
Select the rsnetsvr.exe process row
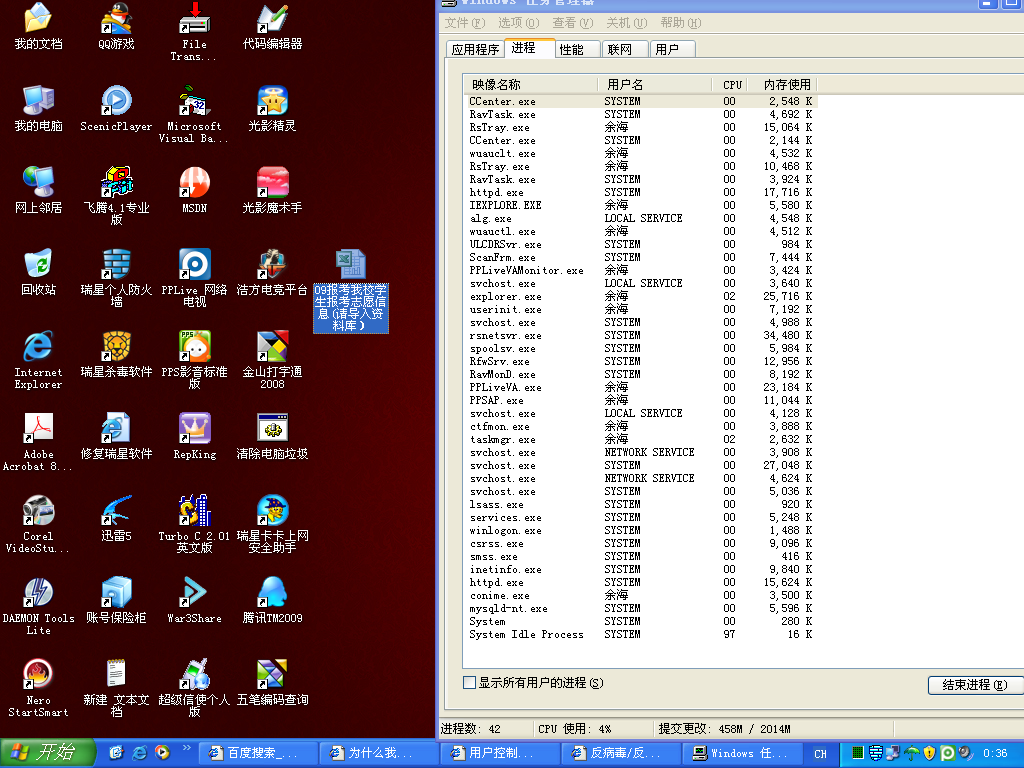(x=641, y=336)
